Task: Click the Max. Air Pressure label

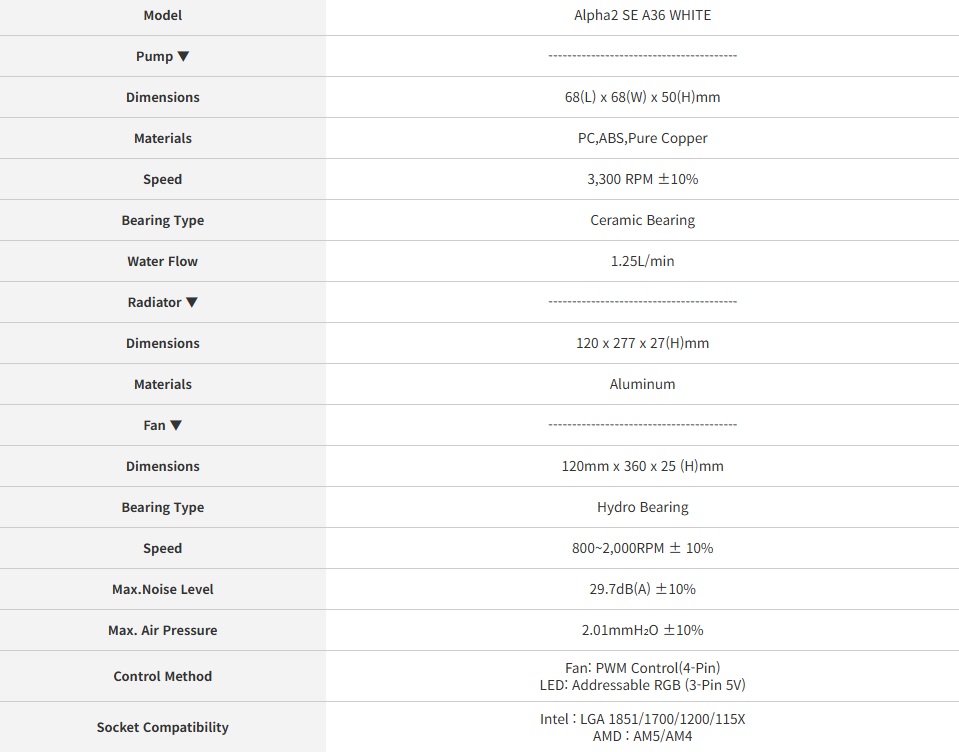Action: tap(163, 631)
